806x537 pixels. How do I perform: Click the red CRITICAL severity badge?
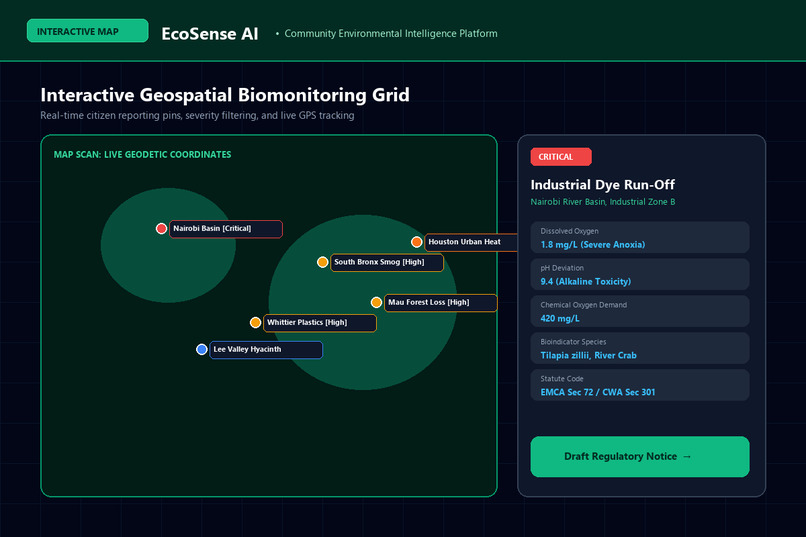point(561,157)
